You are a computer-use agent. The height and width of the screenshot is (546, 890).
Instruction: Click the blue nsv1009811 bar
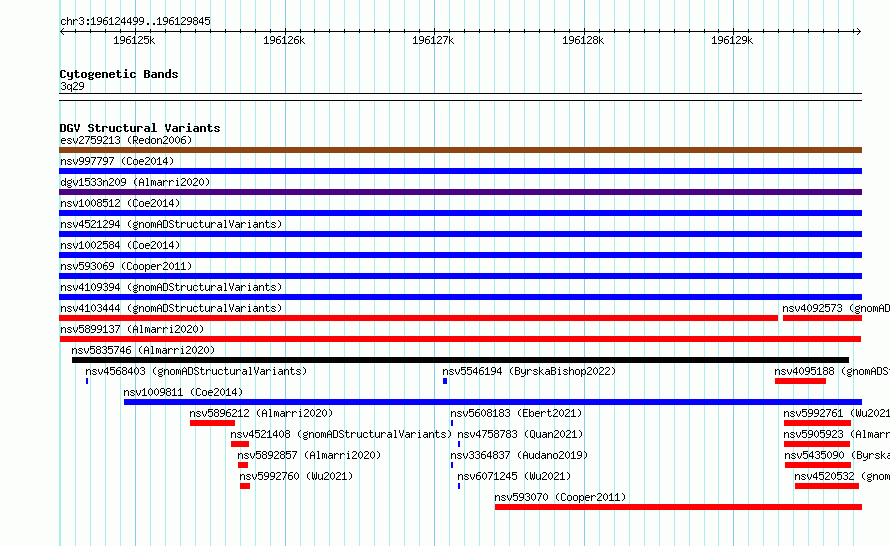click(x=493, y=402)
